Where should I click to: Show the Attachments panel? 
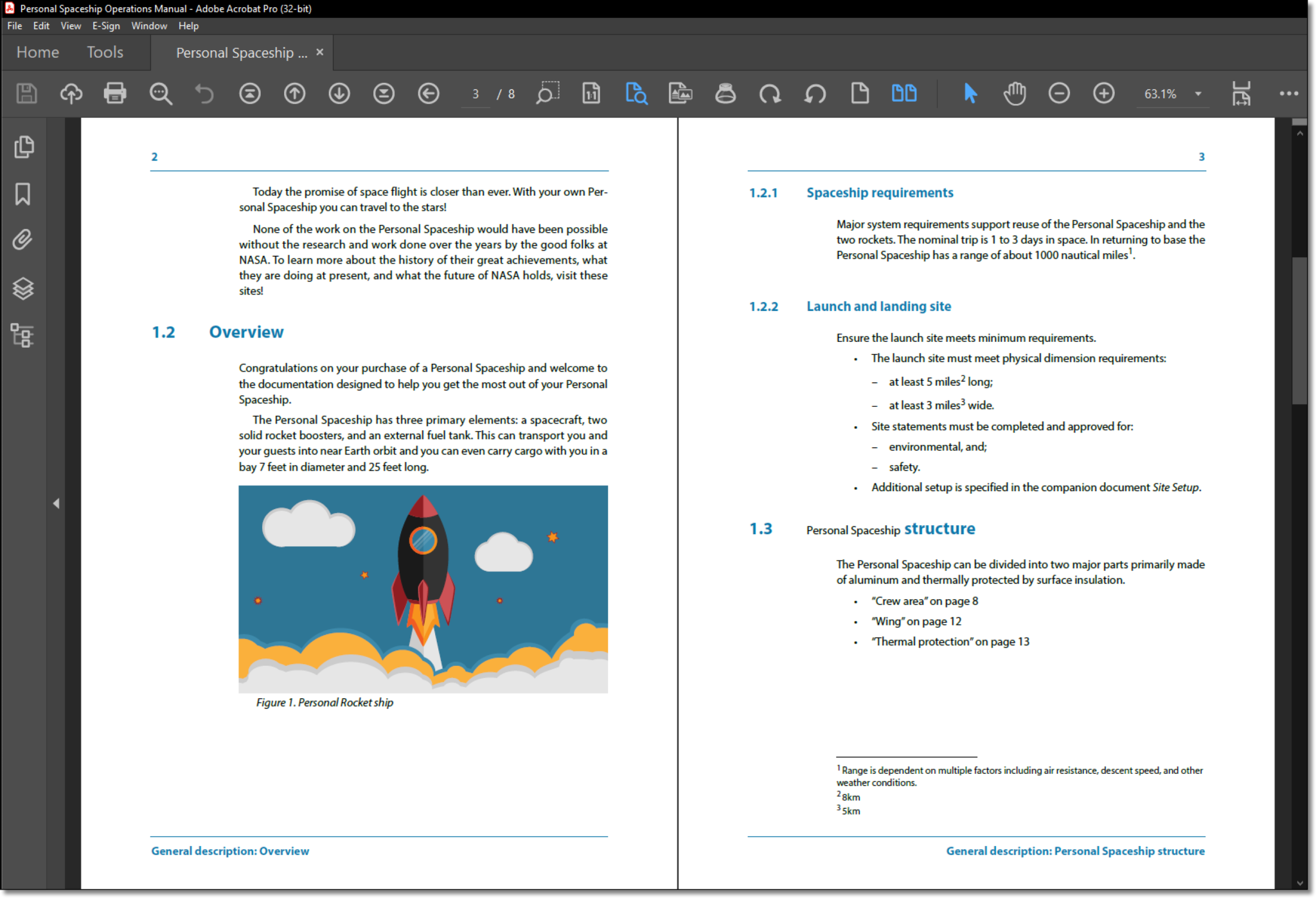(x=24, y=240)
